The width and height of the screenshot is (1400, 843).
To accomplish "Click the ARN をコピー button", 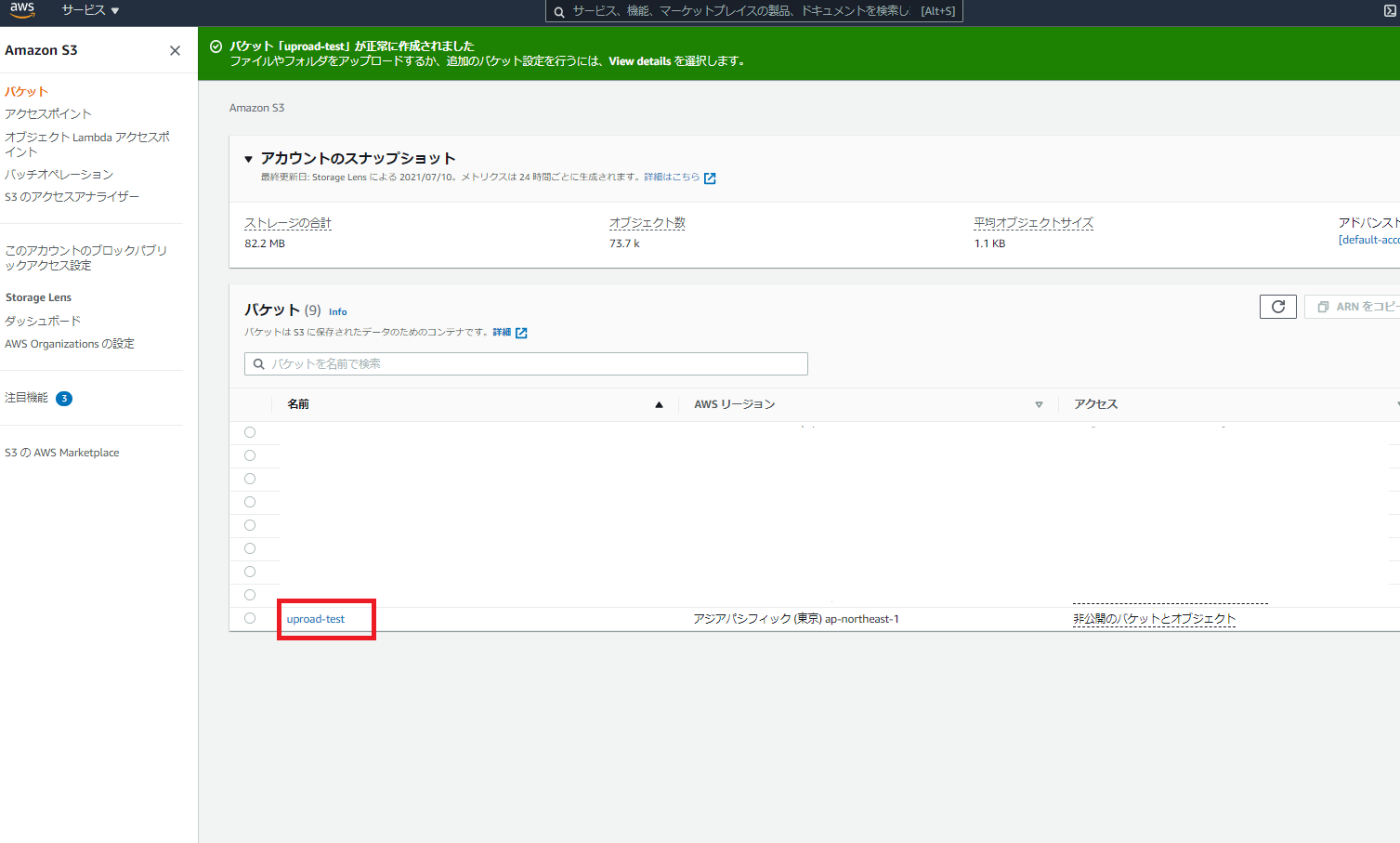I will pyautogui.click(x=1352, y=307).
